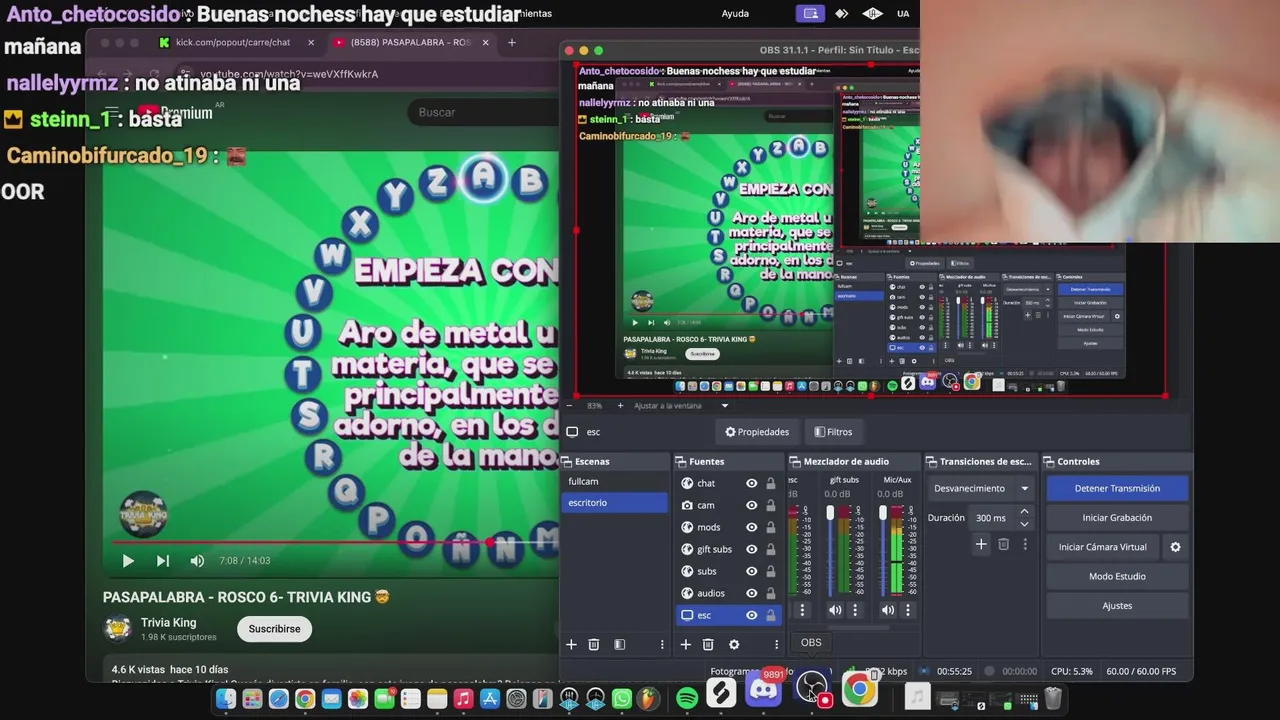
Task: Open the App Store from the dock
Action: (490, 699)
